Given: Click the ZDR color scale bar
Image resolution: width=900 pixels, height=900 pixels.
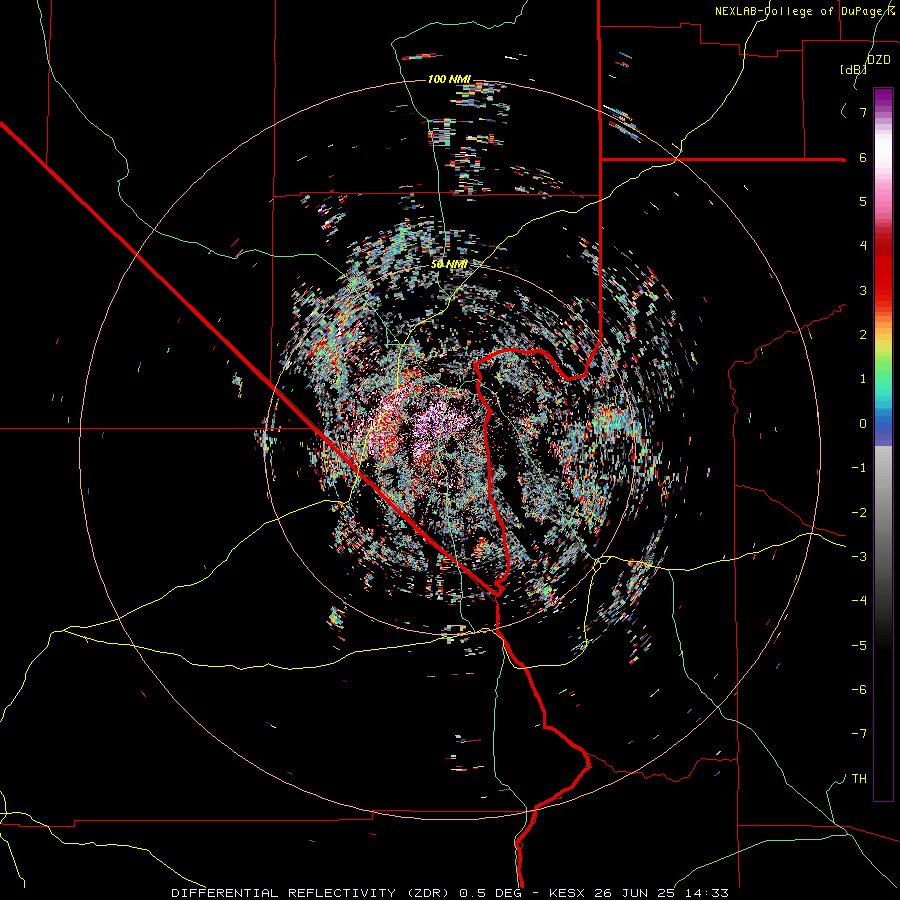Looking at the screenshot, I should 883,444.
